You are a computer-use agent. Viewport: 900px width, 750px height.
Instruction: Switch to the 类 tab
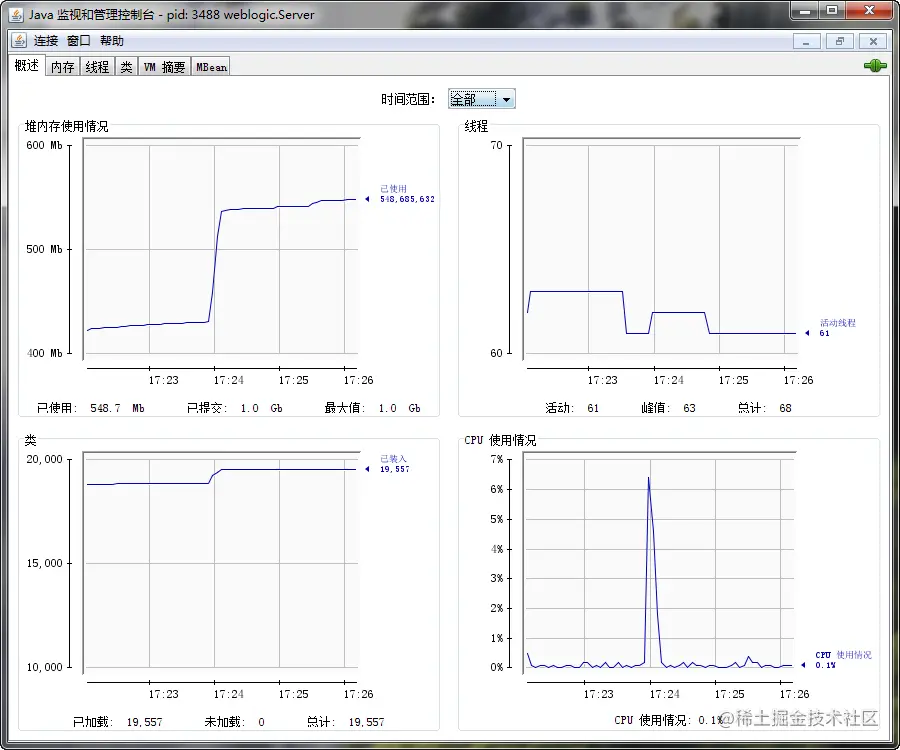pos(126,67)
